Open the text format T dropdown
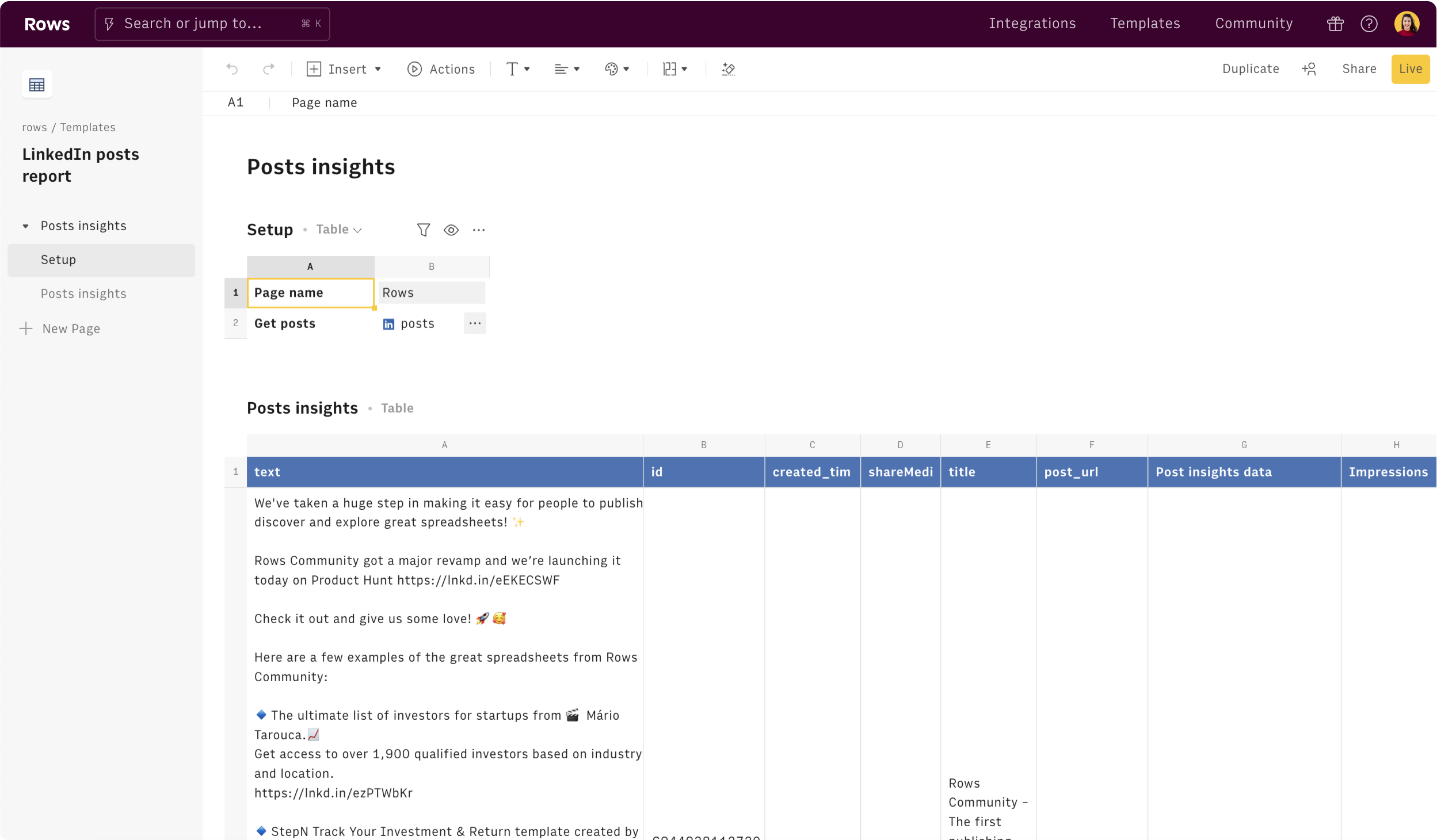 (x=517, y=69)
